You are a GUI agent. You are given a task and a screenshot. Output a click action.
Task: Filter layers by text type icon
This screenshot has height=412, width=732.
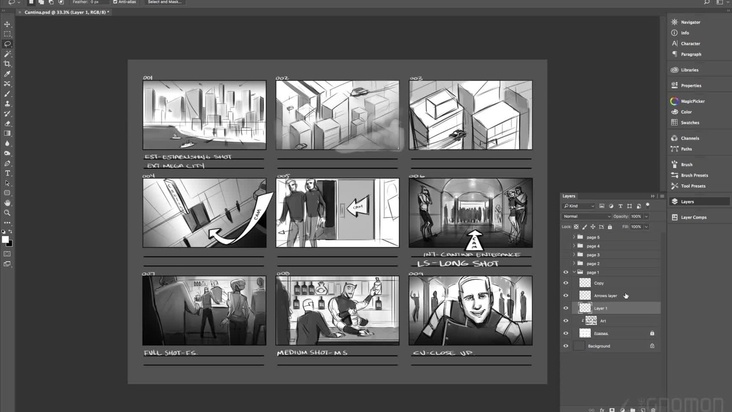click(x=620, y=206)
